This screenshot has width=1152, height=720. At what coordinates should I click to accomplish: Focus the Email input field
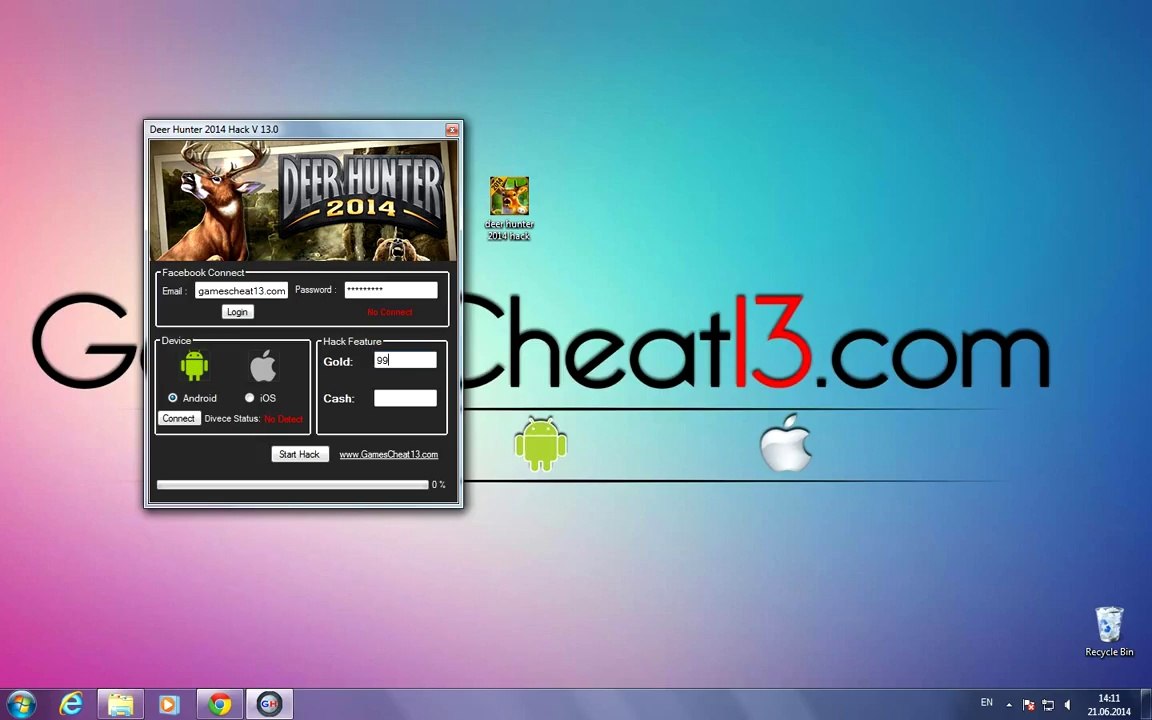click(241, 290)
